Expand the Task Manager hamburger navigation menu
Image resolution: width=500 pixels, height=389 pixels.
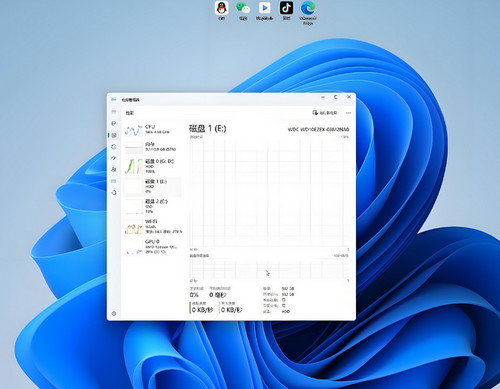click(114, 112)
